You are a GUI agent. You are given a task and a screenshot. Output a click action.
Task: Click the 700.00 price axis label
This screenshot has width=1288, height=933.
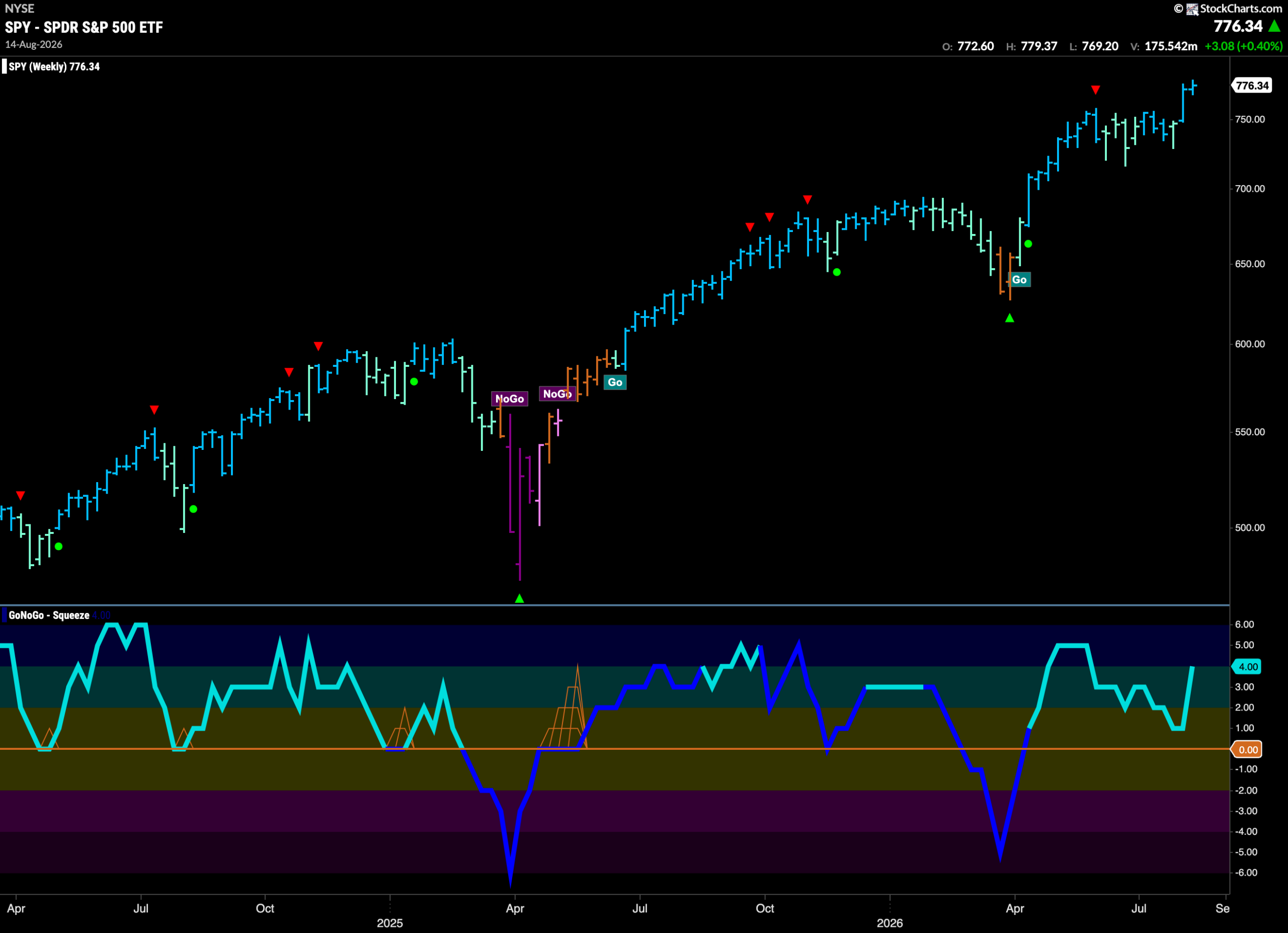1249,189
